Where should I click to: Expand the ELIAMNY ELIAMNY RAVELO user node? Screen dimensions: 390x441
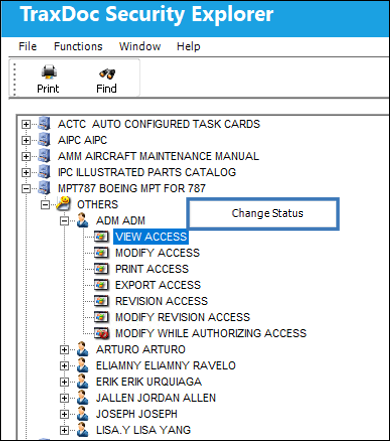65,366
